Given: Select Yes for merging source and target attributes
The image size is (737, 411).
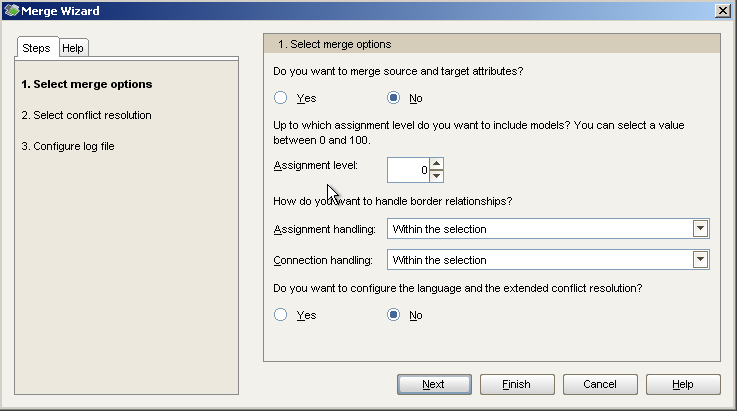Looking at the screenshot, I should [x=281, y=98].
